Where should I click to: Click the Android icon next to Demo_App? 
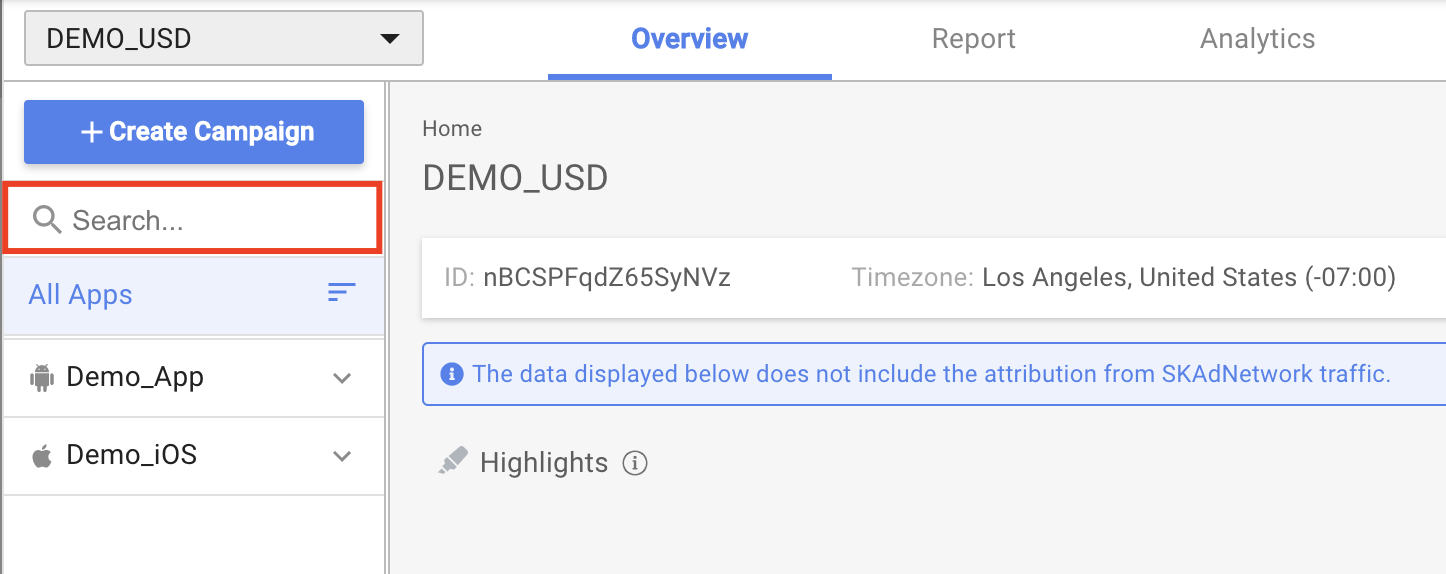42,378
